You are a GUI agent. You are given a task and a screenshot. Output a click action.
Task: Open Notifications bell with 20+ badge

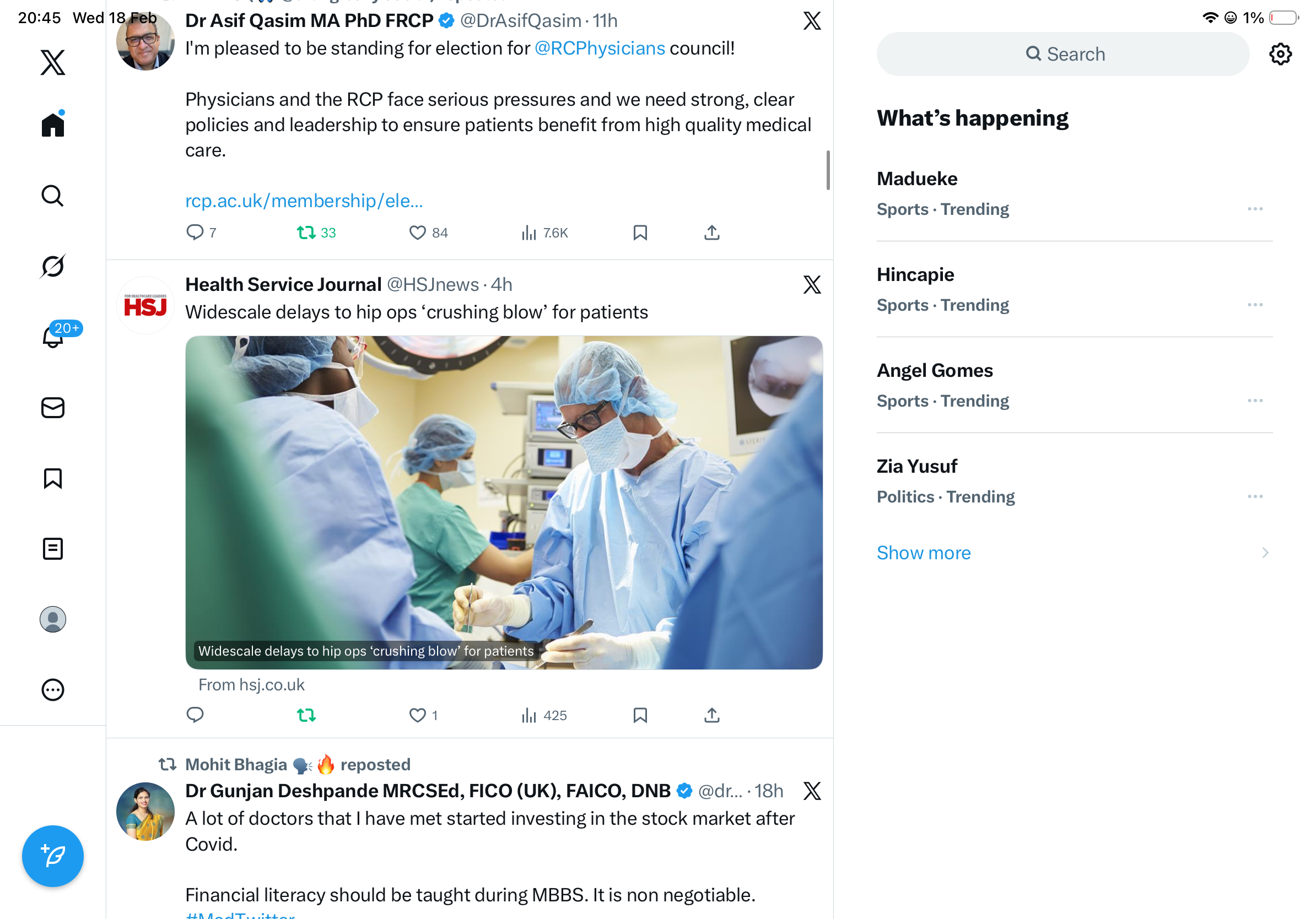click(x=53, y=337)
